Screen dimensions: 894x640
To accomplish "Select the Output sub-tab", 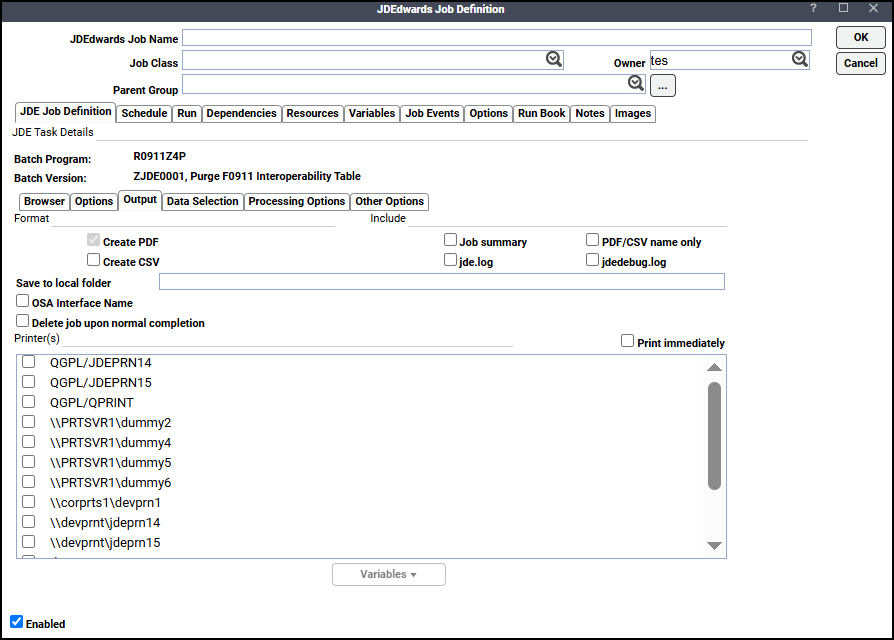I will [x=140, y=200].
